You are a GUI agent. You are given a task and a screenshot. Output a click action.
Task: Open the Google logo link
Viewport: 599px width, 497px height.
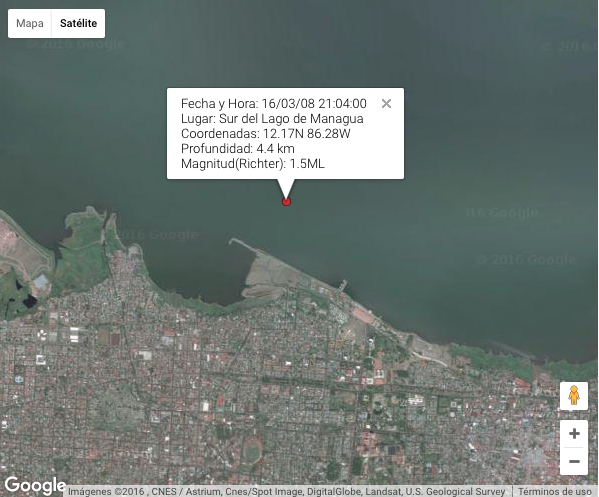[x=35, y=486]
